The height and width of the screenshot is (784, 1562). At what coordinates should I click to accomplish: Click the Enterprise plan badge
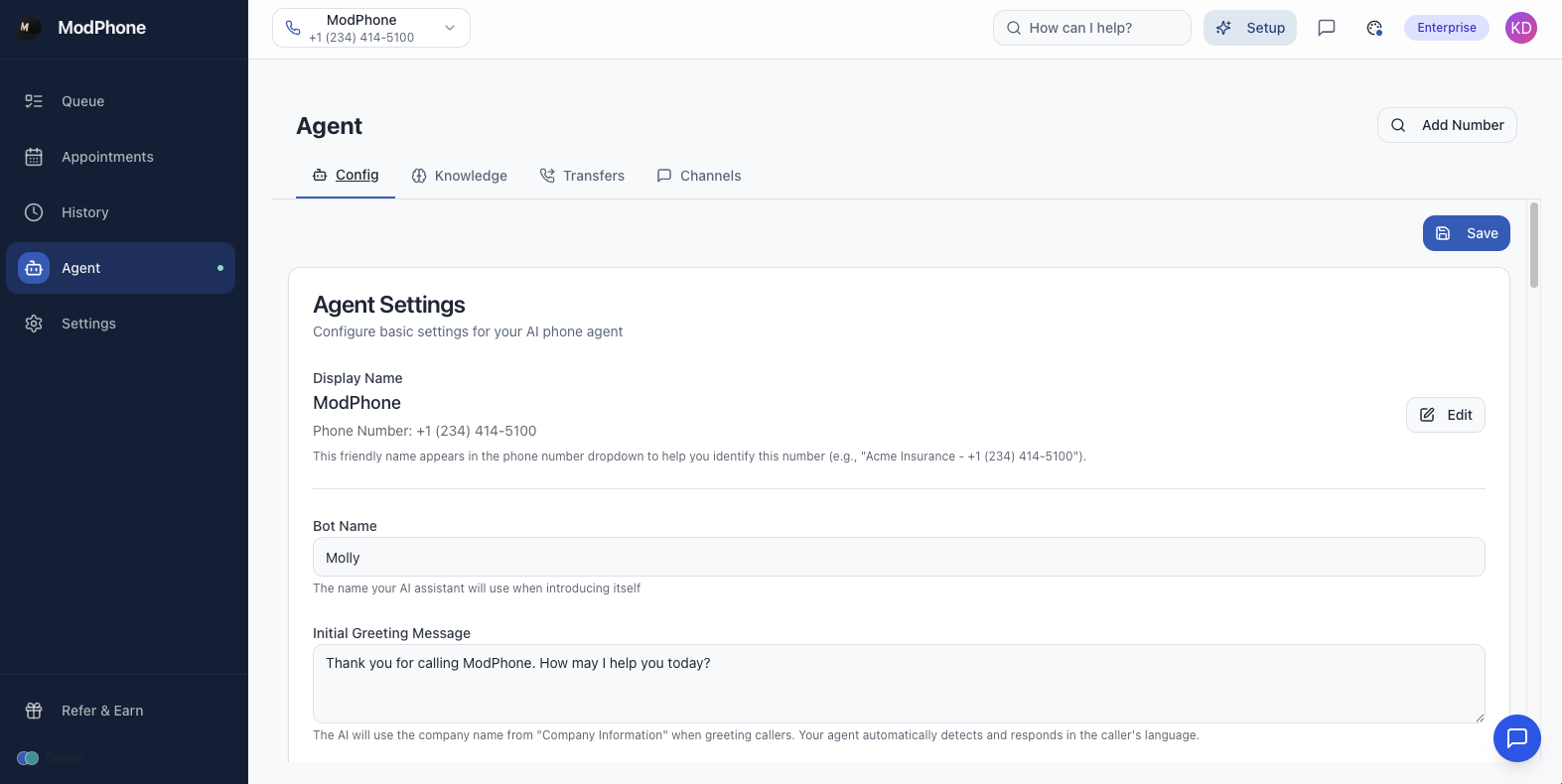pos(1447,28)
